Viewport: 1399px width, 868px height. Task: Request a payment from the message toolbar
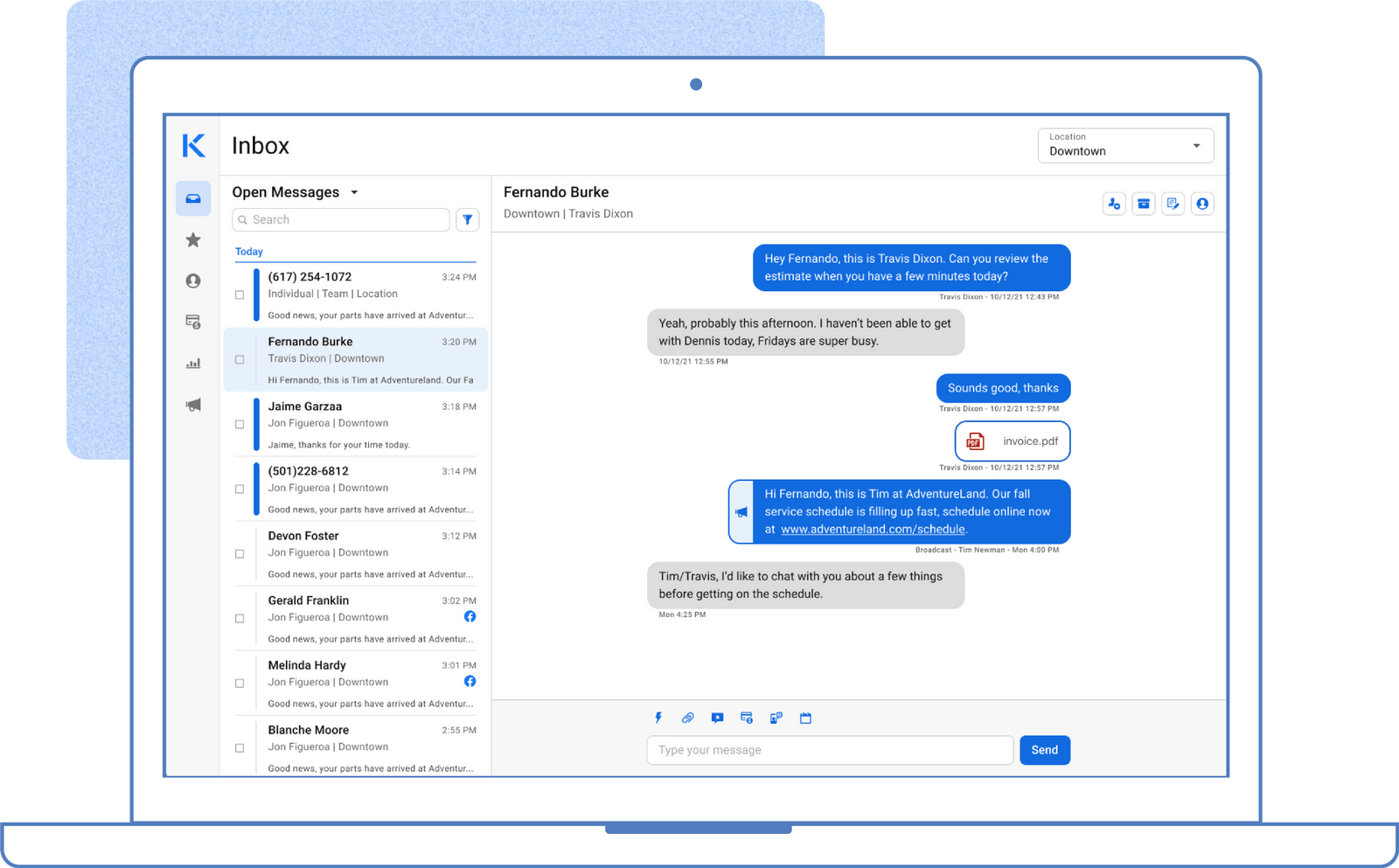pyautogui.click(x=746, y=718)
